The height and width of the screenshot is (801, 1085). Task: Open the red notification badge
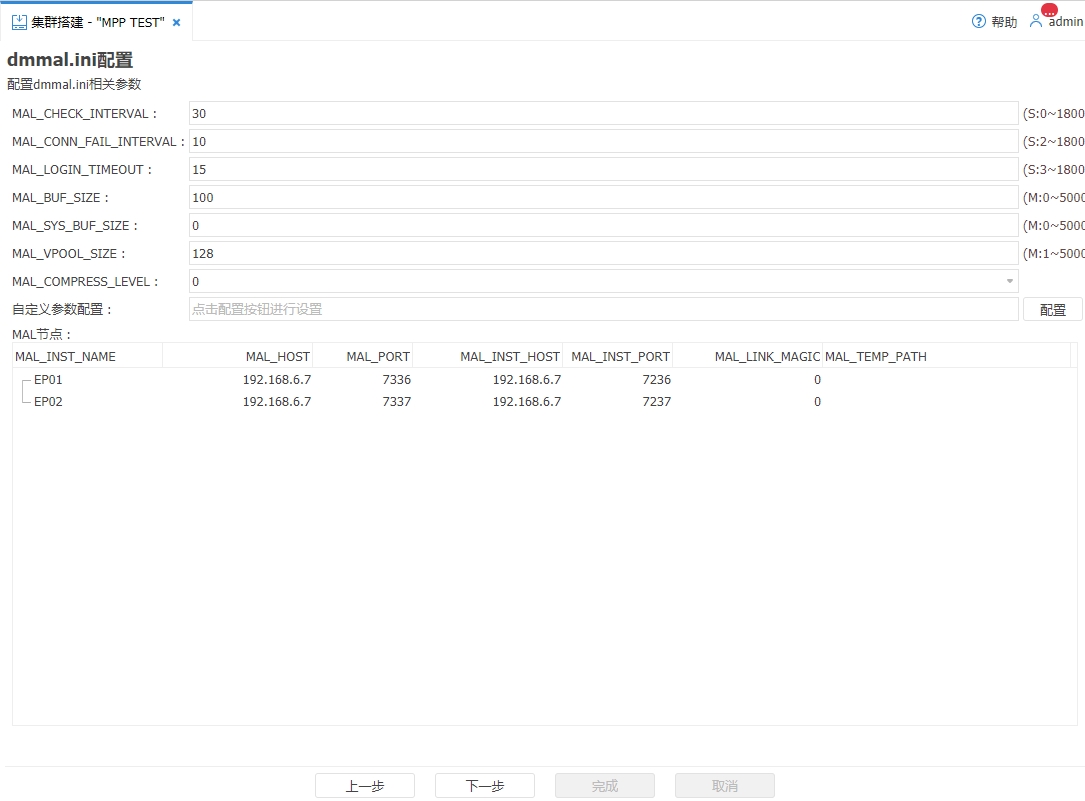coord(1049,10)
